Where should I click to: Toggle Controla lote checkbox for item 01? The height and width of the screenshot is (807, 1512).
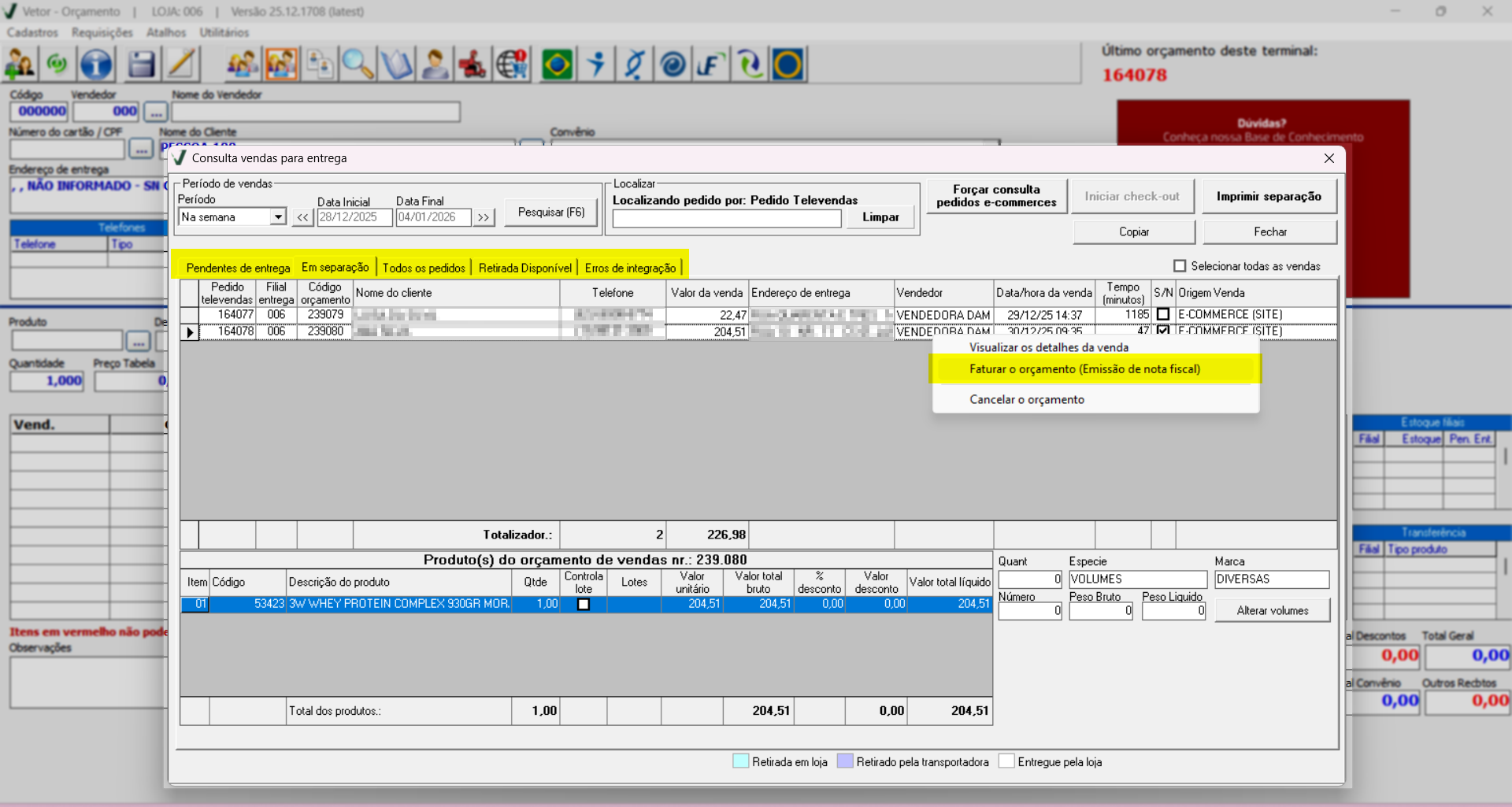(x=584, y=604)
